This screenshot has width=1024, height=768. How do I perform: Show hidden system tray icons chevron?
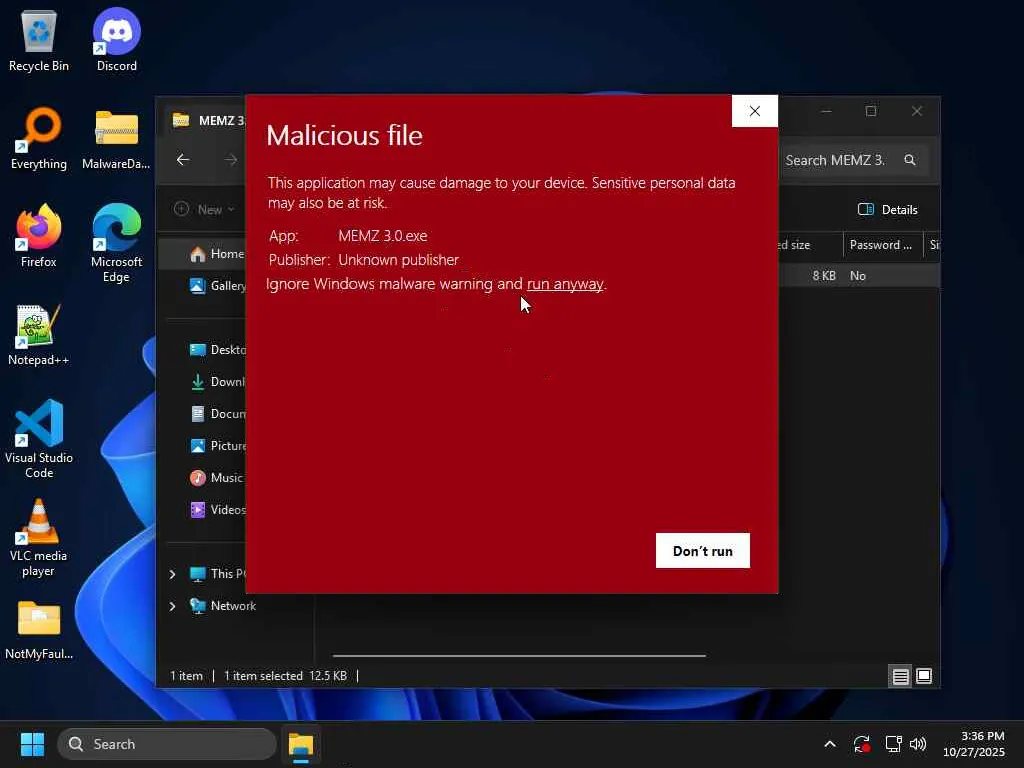[830, 744]
